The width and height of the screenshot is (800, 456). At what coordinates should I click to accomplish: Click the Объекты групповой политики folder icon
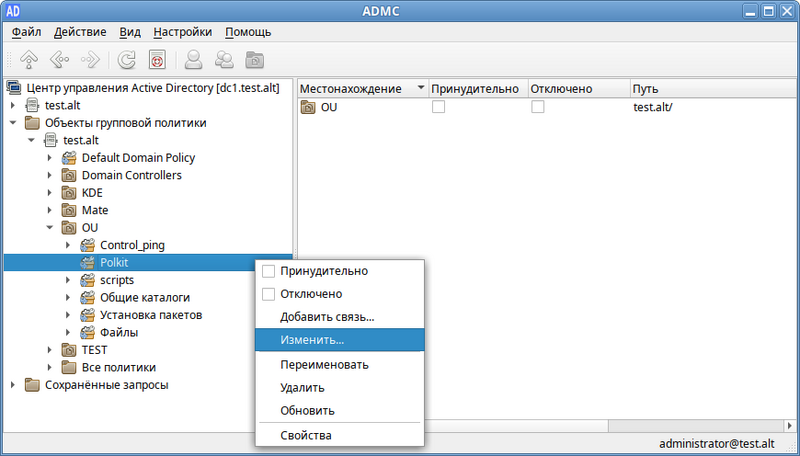(x=32, y=123)
